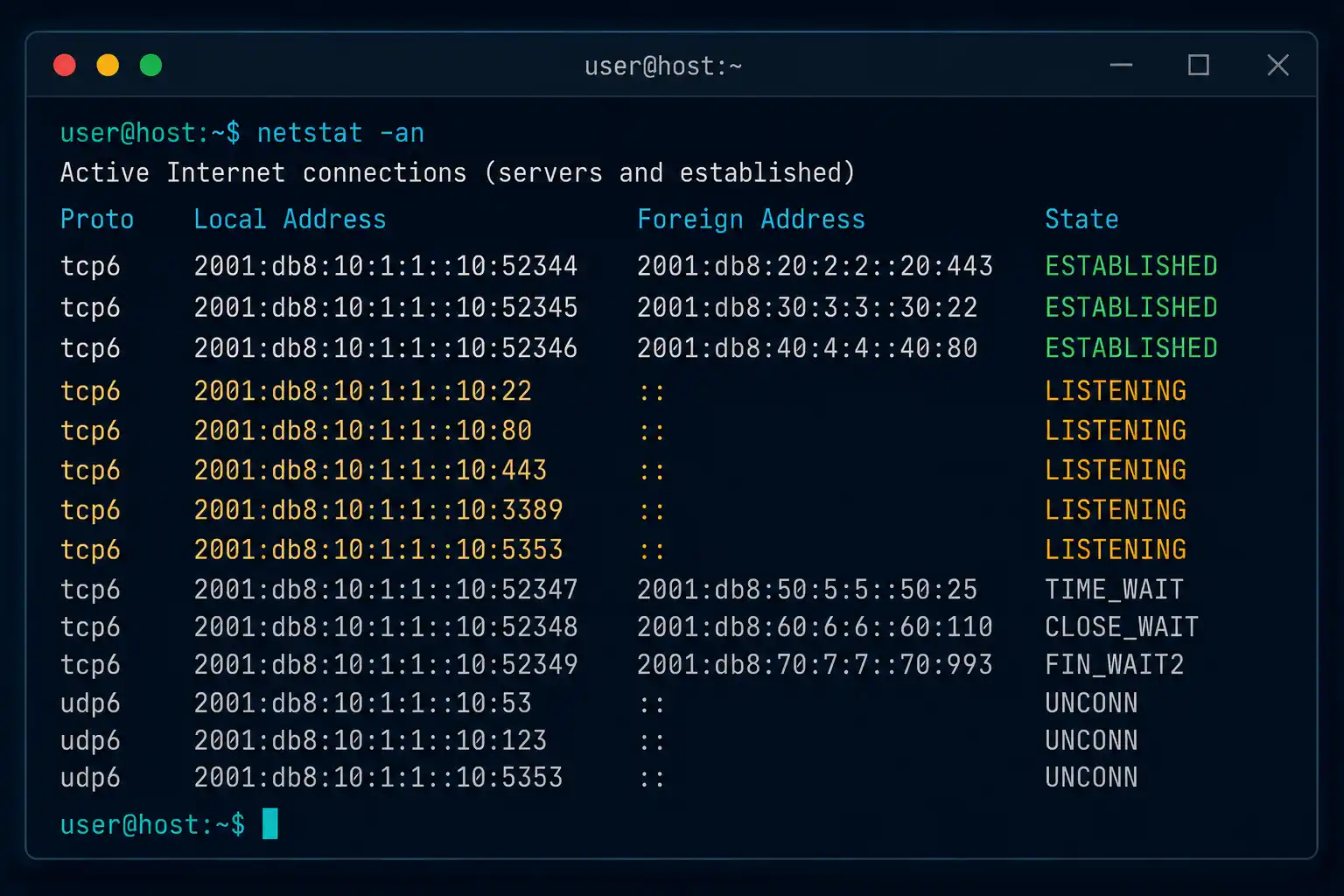Click the FIN_WAIT2 state

coord(1114,665)
